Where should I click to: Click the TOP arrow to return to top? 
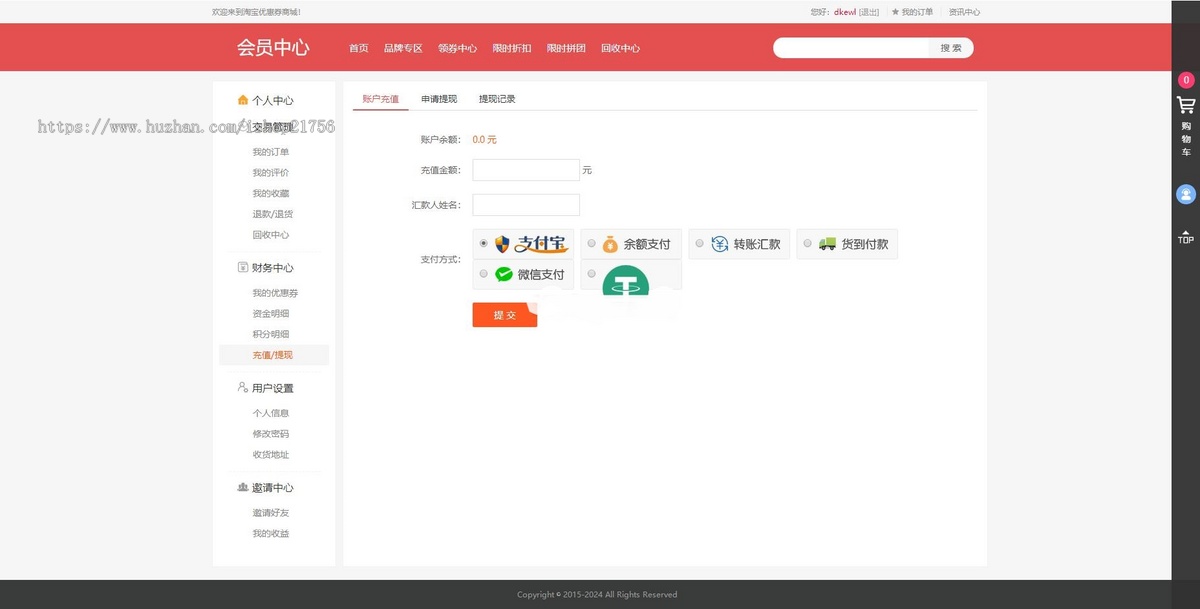[1186, 237]
